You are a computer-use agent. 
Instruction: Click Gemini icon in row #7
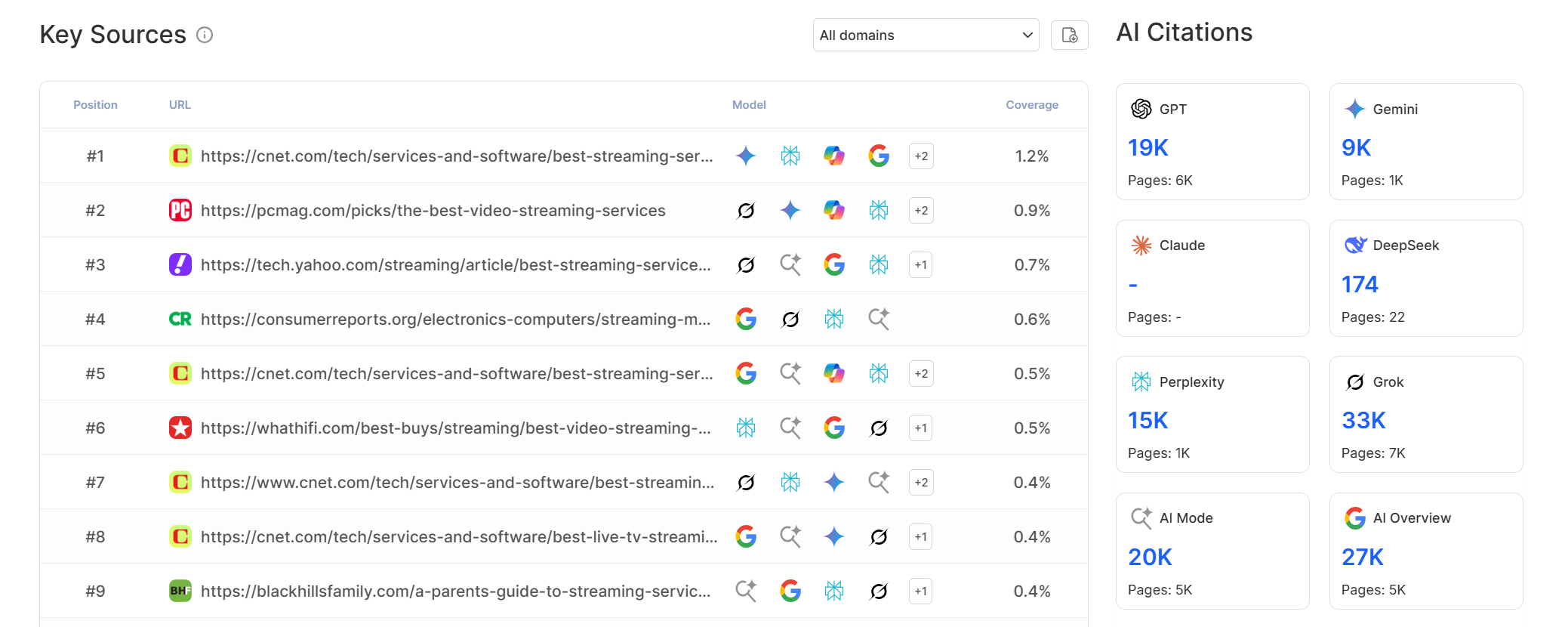pyautogui.click(x=834, y=482)
